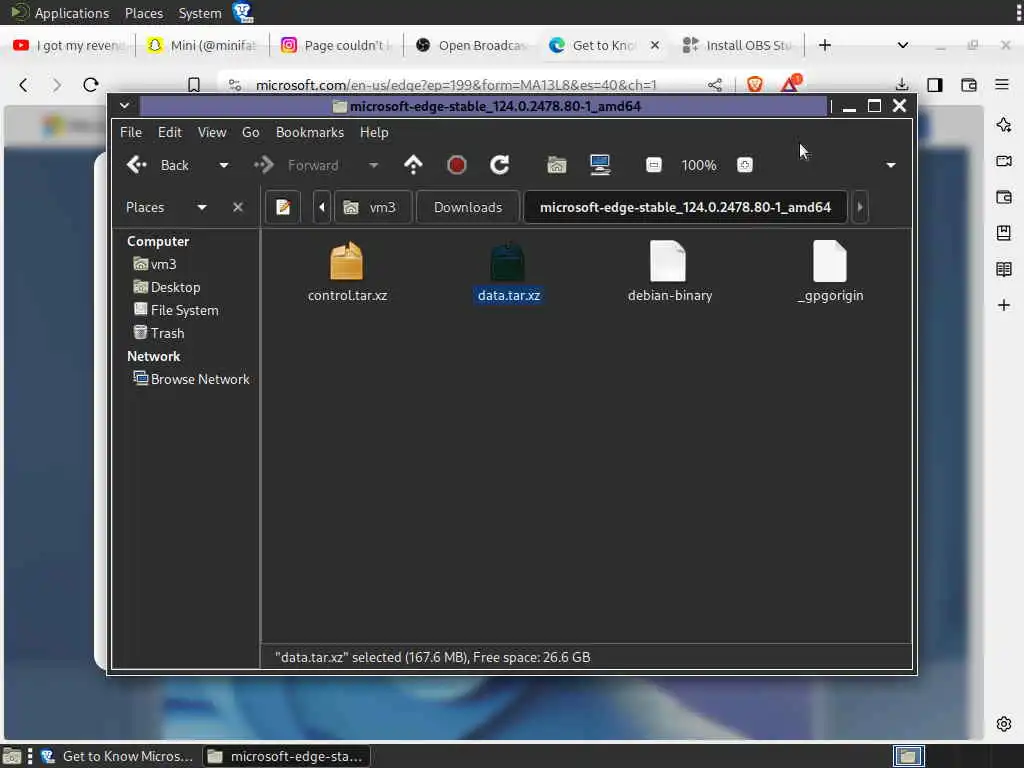This screenshot has width=1024, height=768.
Task: Close the Places side pane
Action: pyautogui.click(x=238, y=207)
